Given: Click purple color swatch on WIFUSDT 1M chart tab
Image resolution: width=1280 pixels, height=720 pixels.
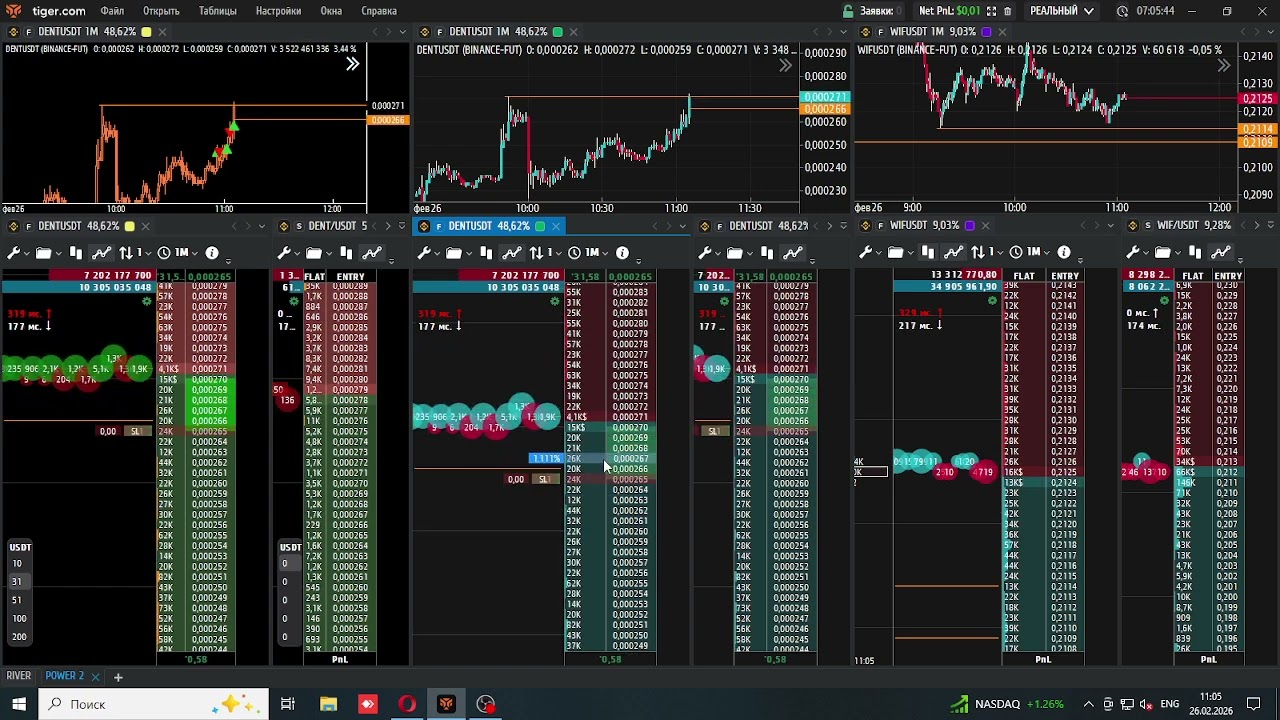Looking at the screenshot, I should point(986,32).
